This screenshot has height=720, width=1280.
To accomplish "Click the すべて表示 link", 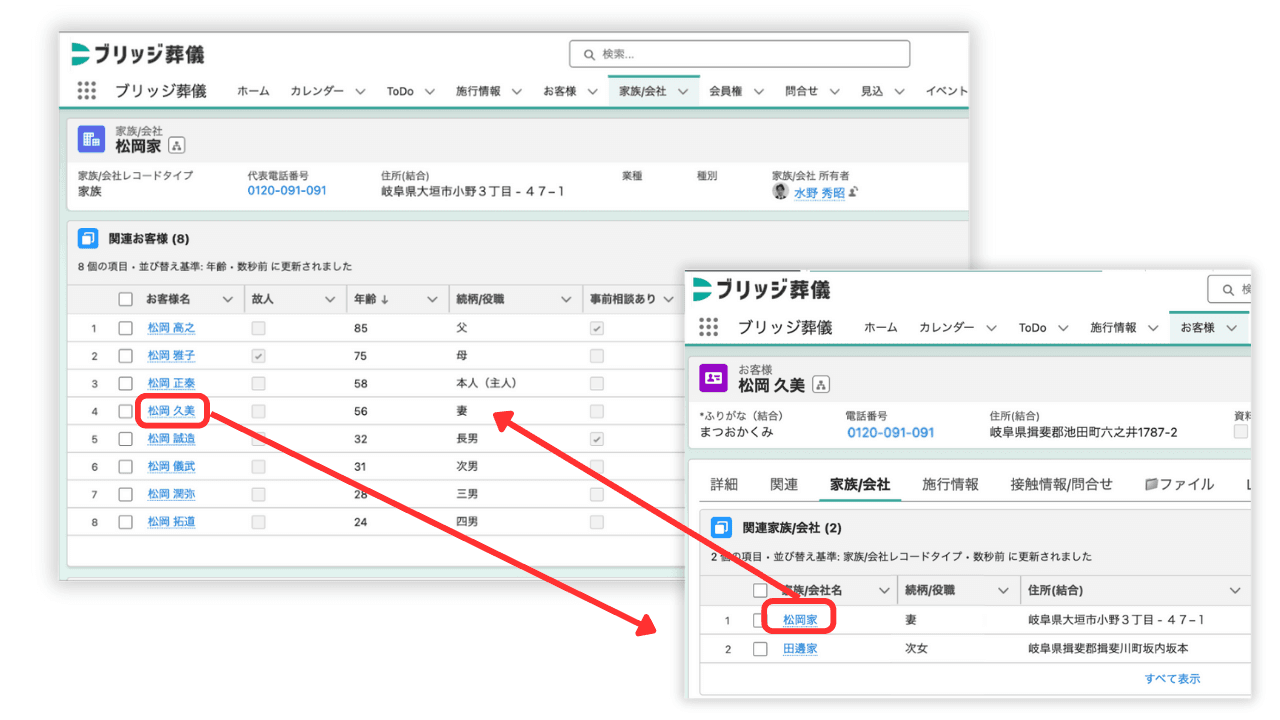I will point(1173,679).
